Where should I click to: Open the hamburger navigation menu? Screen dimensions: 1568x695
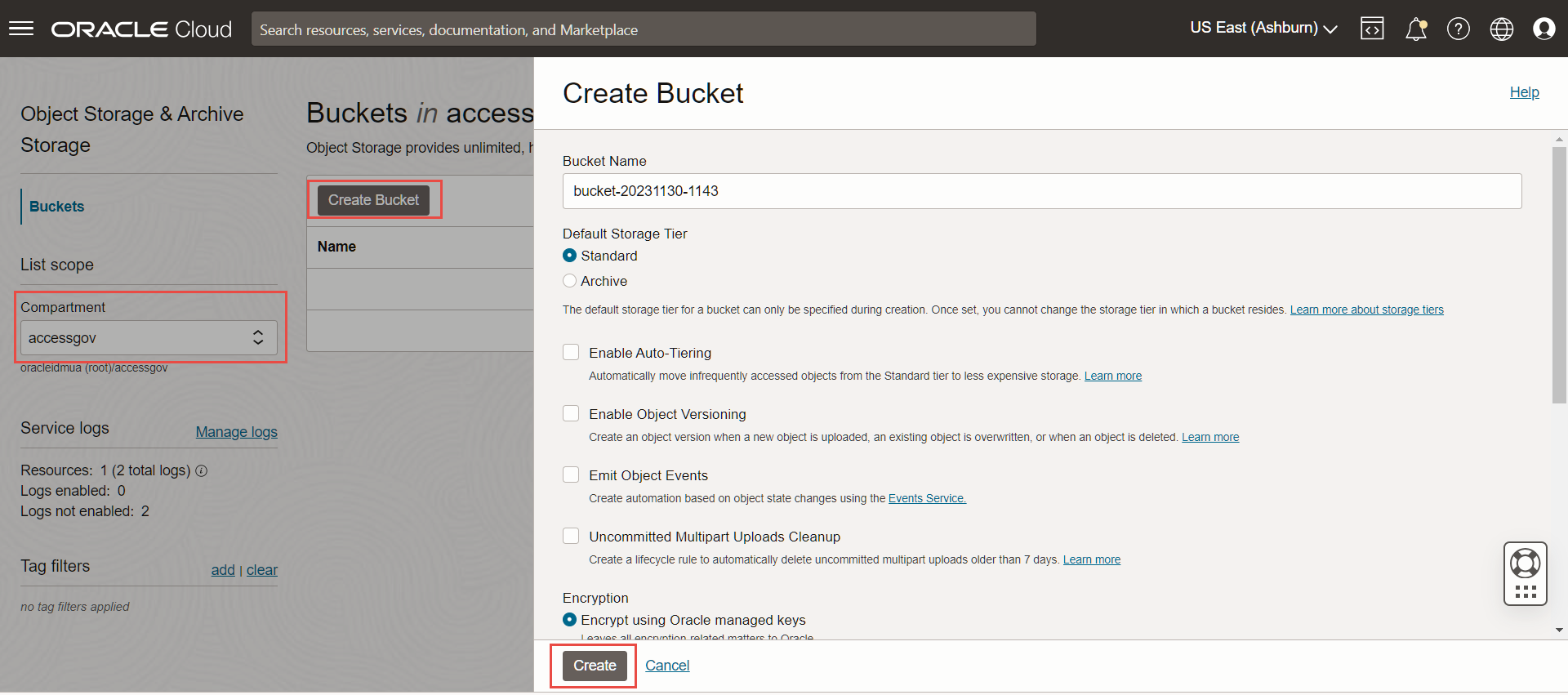tap(21, 29)
